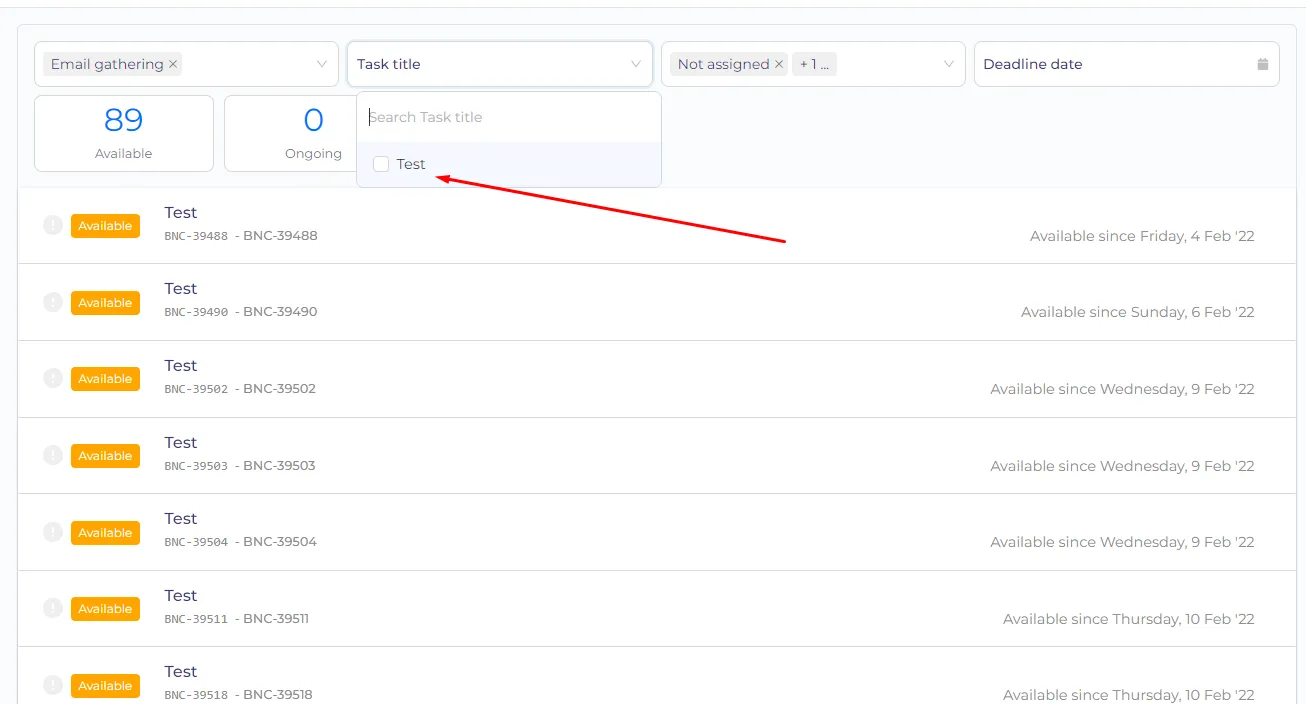Click the info icon for BNC-39503
Screen dimensions: 1306x704
coord(53,455)
